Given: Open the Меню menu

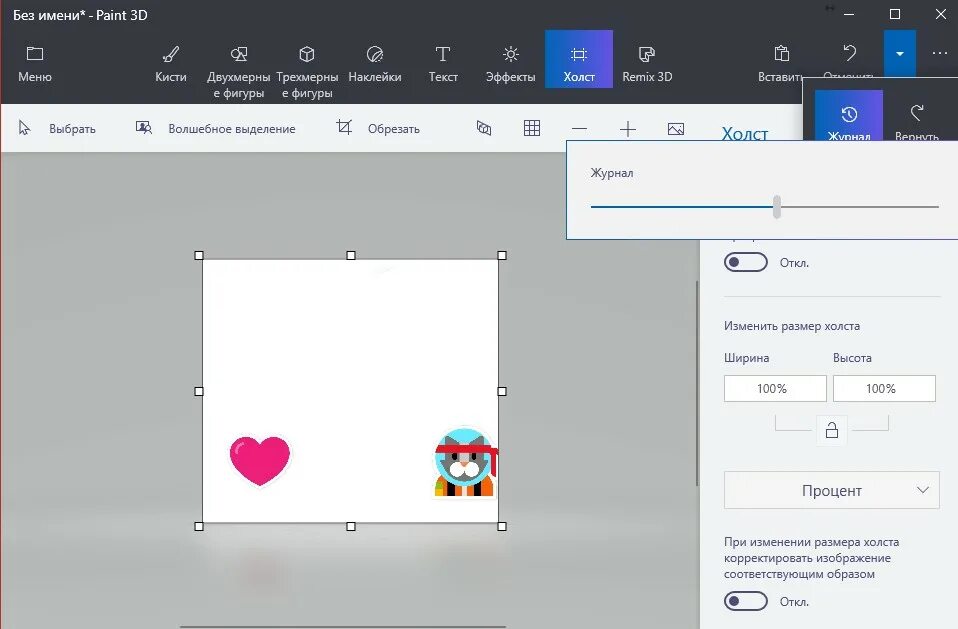Looking at the screenshot, I should click(34, 59).
